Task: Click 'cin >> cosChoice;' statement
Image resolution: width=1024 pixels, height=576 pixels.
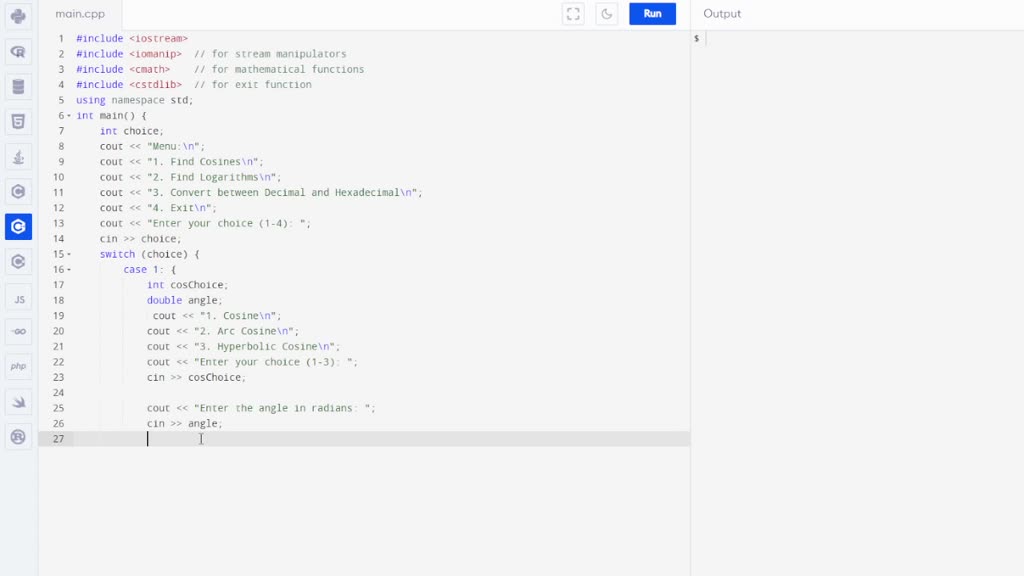Action: [197, 377]
